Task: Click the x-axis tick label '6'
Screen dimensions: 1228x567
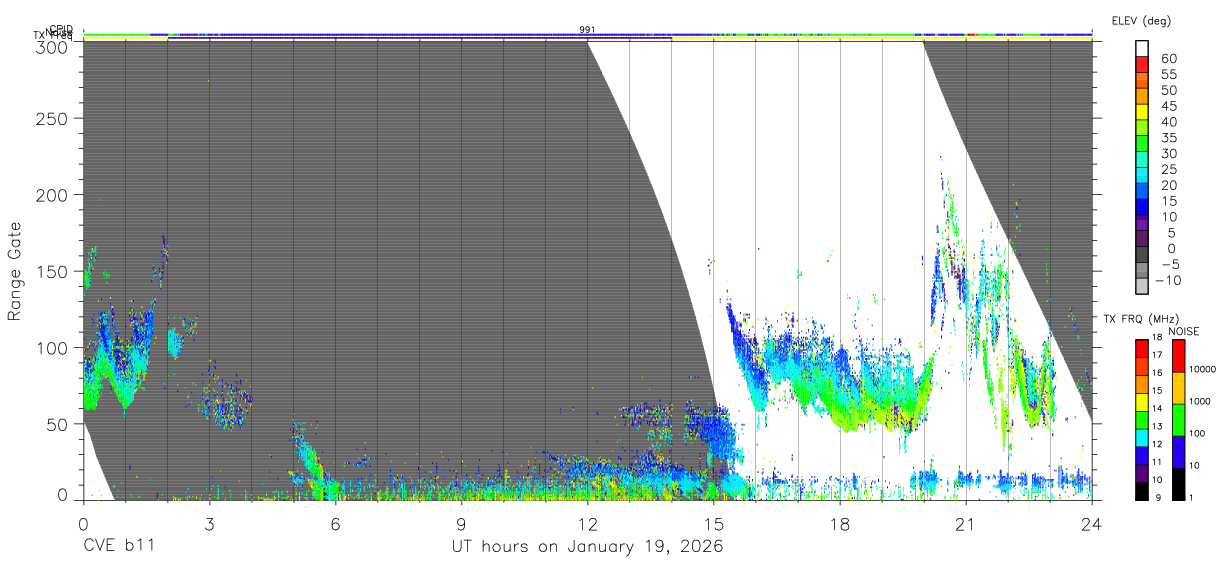Action: tap(335, 523)
